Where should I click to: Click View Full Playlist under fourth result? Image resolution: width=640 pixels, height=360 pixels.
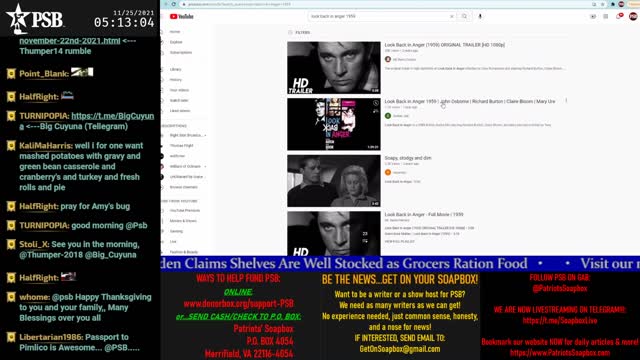click(399, 242)
